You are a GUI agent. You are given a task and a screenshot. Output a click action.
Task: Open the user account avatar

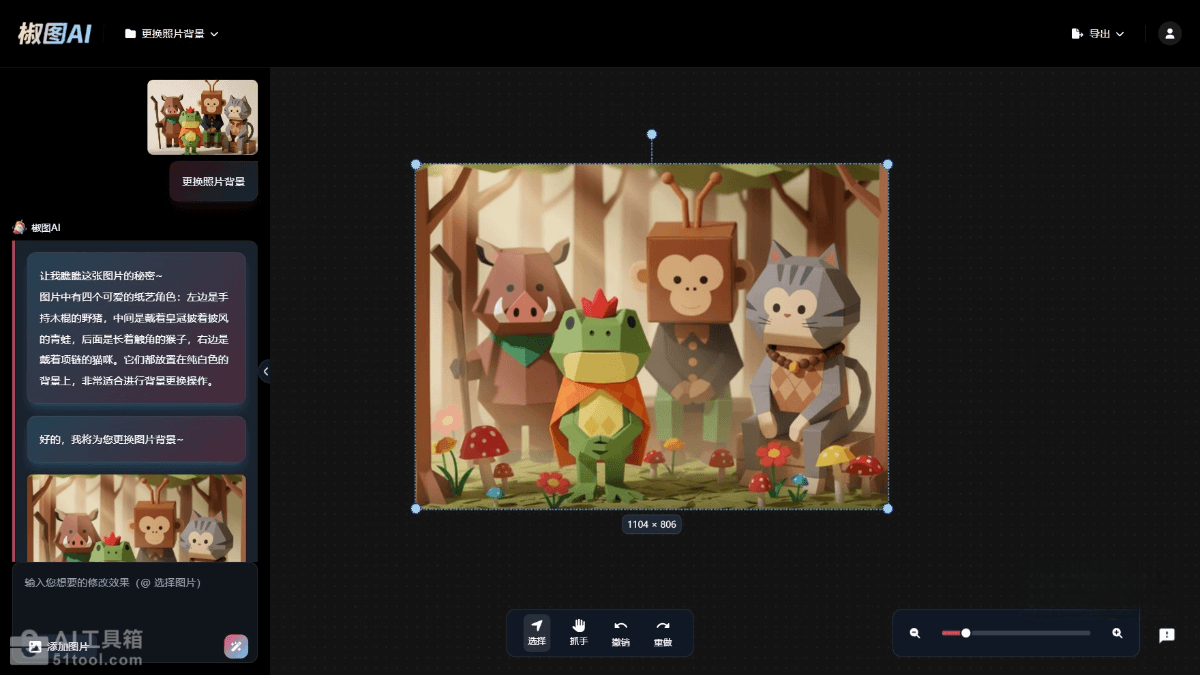(1169, 33)
